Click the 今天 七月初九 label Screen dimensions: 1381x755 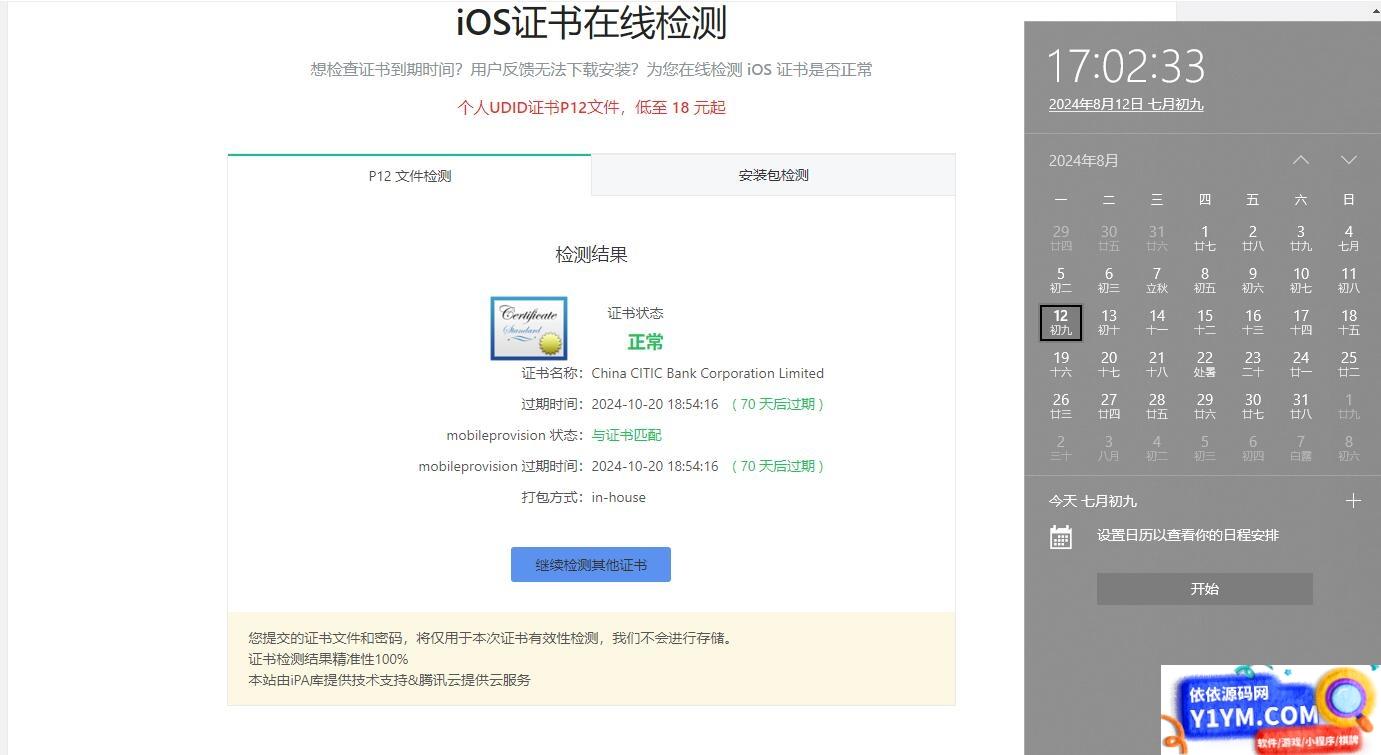click(1092, 501)
